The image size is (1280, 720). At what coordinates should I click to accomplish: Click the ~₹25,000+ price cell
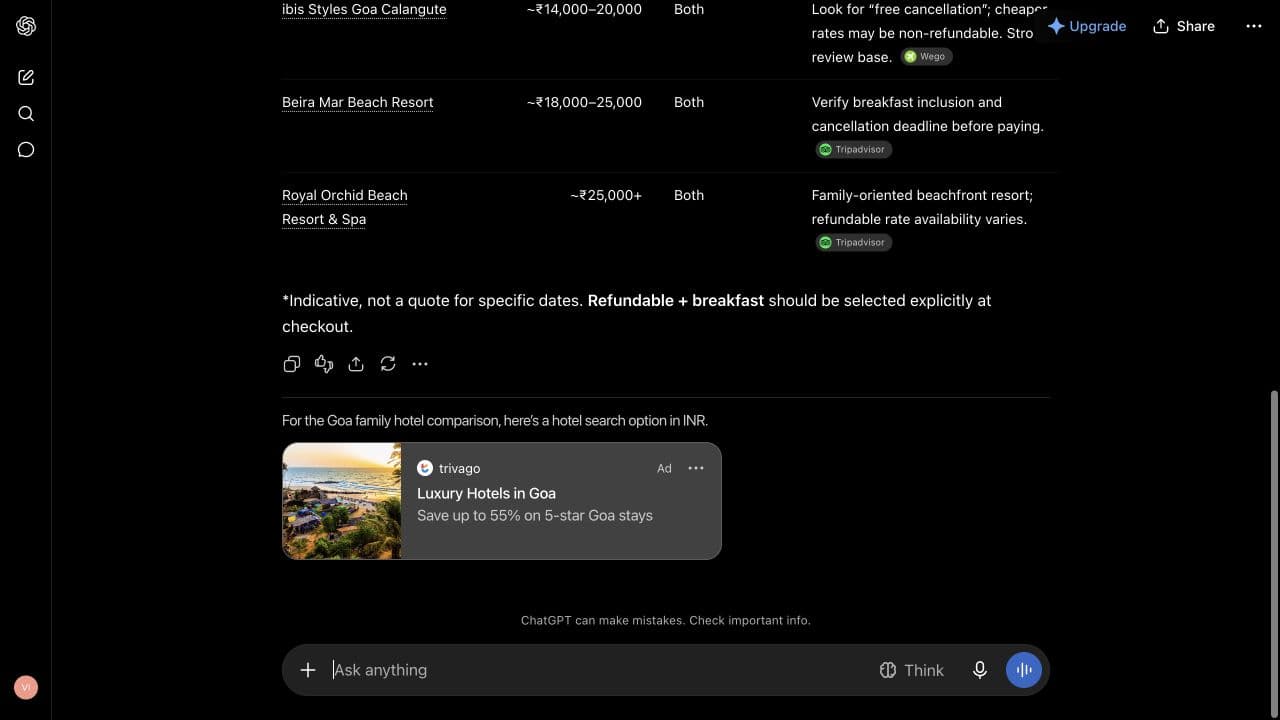click(x=606, y=195)
